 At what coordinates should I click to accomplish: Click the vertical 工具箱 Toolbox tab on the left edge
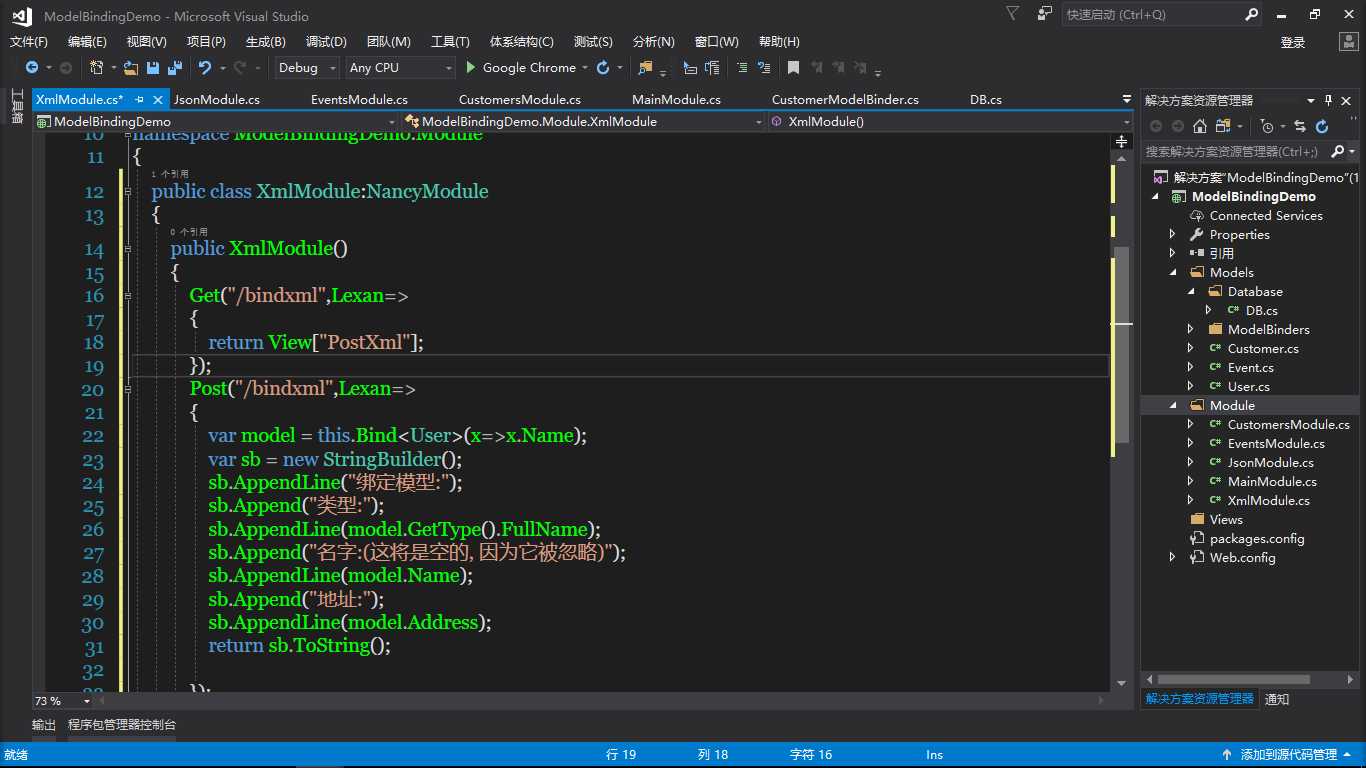(15, 106)
